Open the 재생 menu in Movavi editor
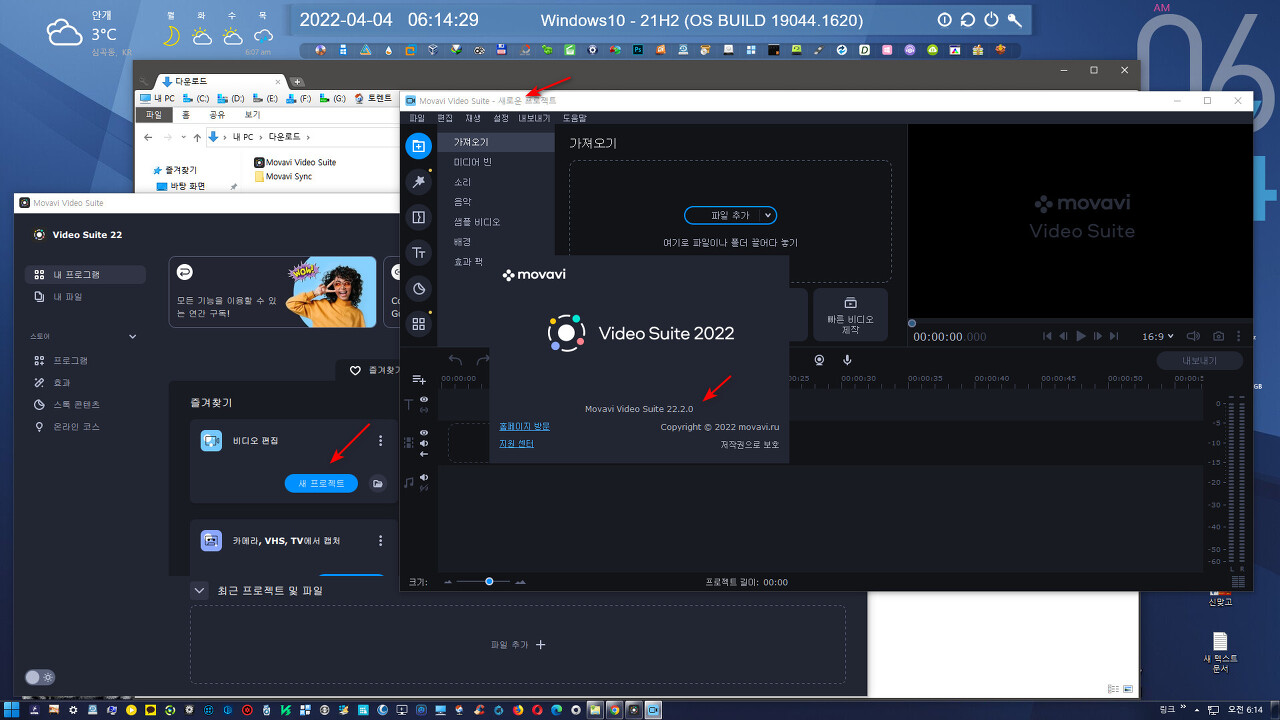1280x720 pixels. click(473, 118)
